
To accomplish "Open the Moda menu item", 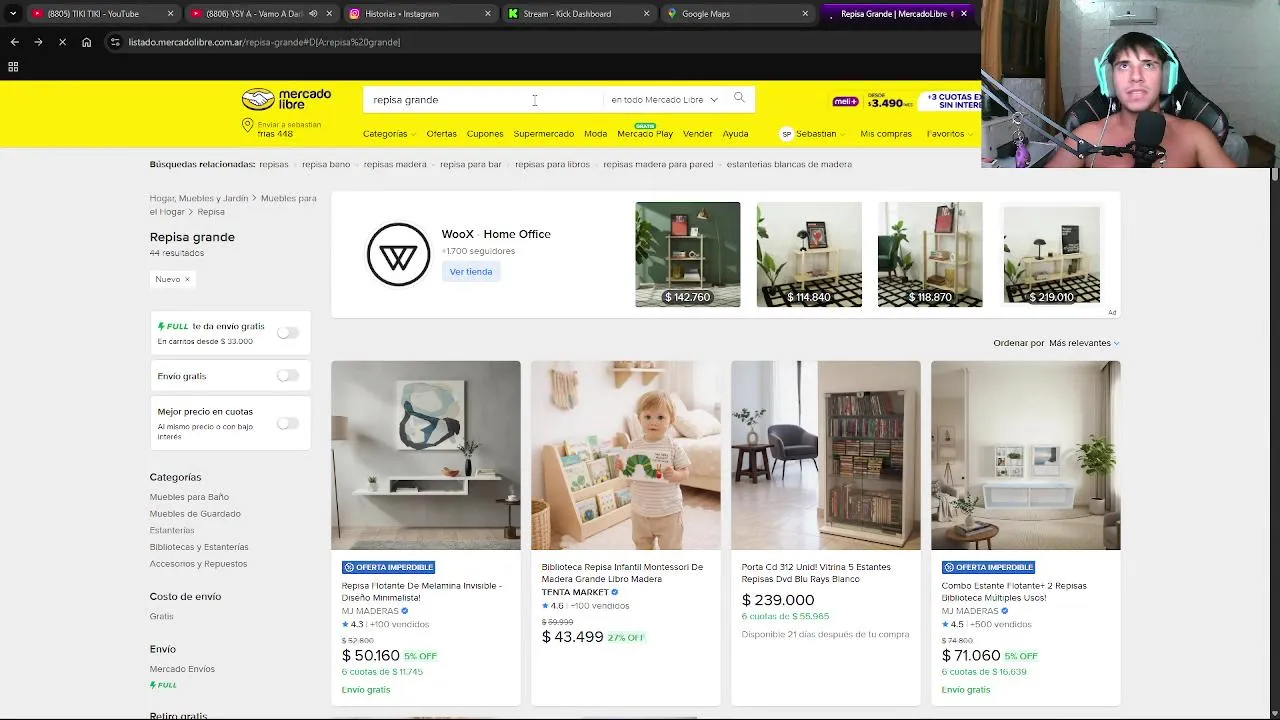I will click(595, 134).
